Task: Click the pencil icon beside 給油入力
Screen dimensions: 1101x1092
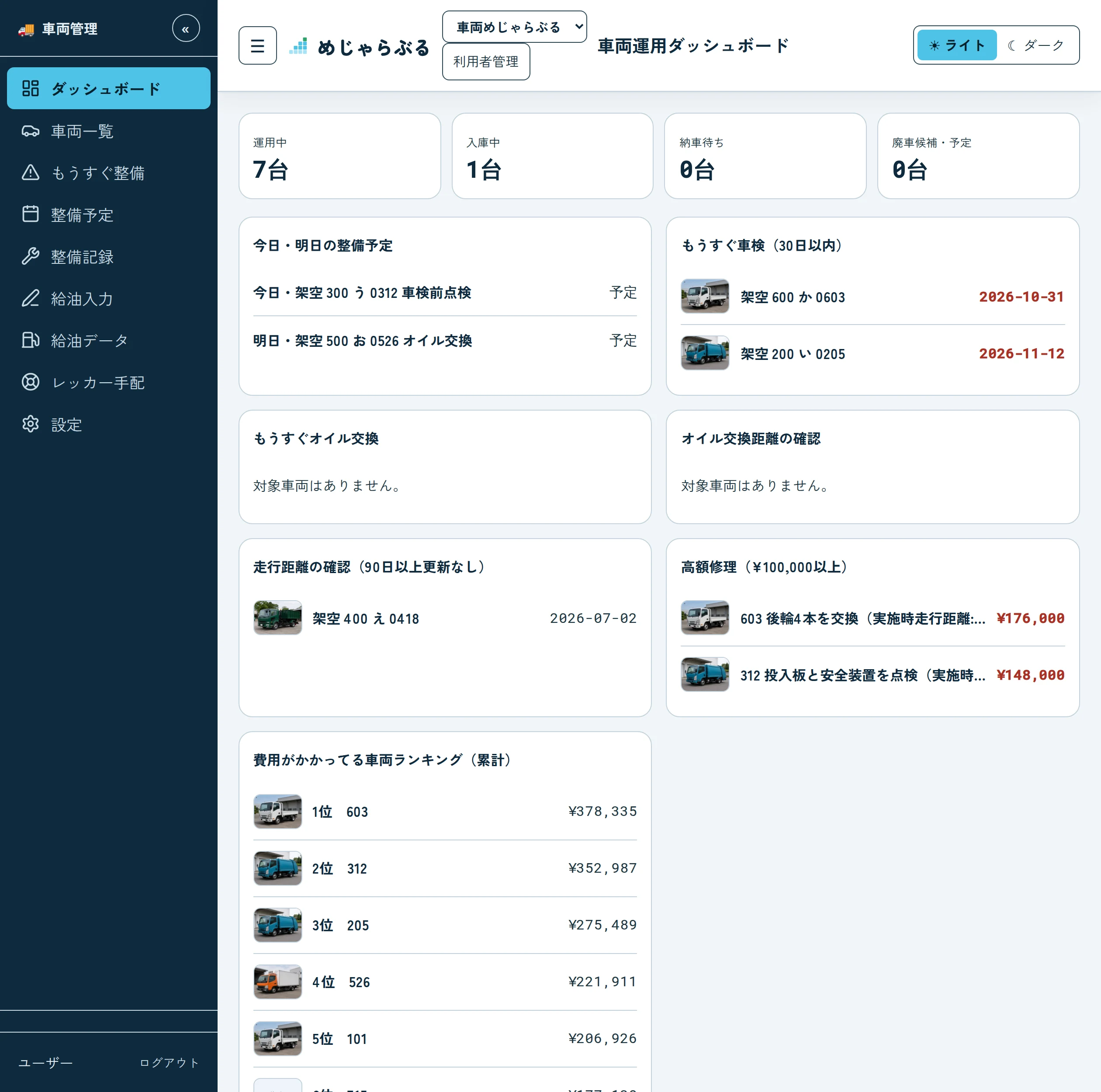Action: point(30,298)
